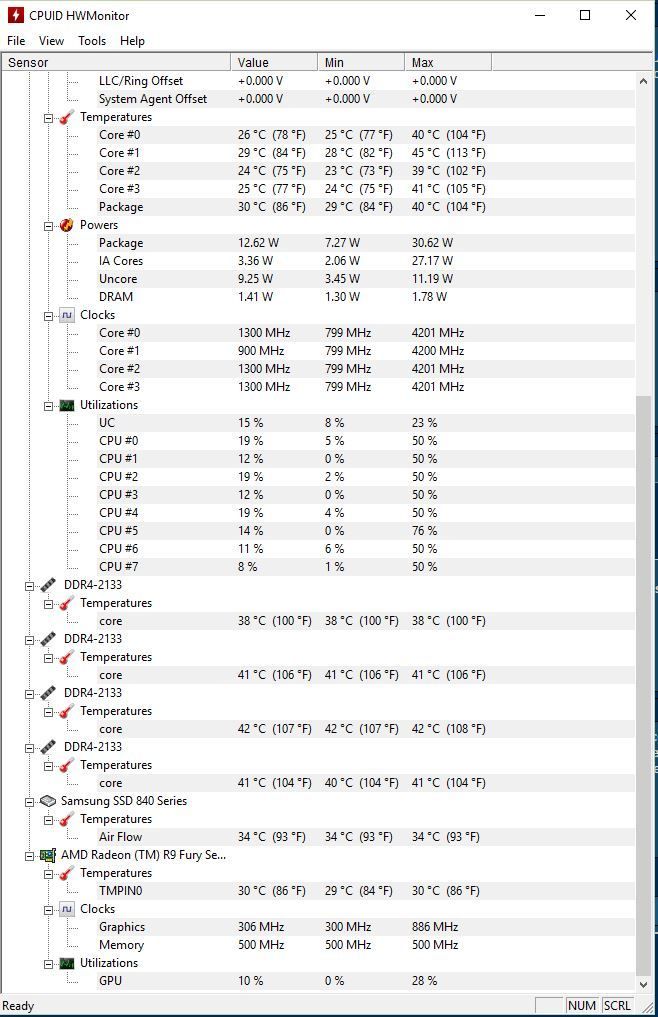Viewport: 658px width, 1017px height.
Task: Click the thermometer icon beside CPU Temperatures
Action: pos(67,117)
